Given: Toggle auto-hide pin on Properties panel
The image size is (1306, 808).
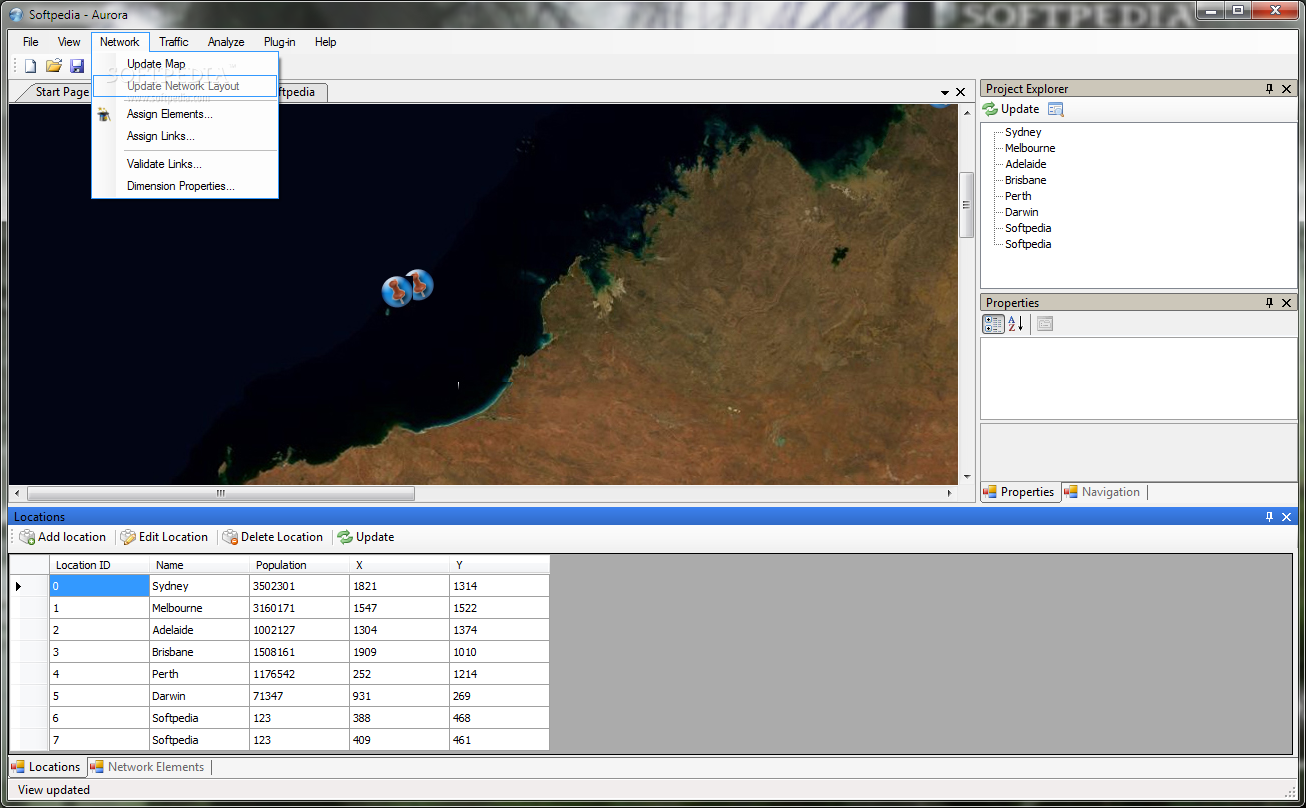Looking at the screenshot, I should pos(1270,303).
